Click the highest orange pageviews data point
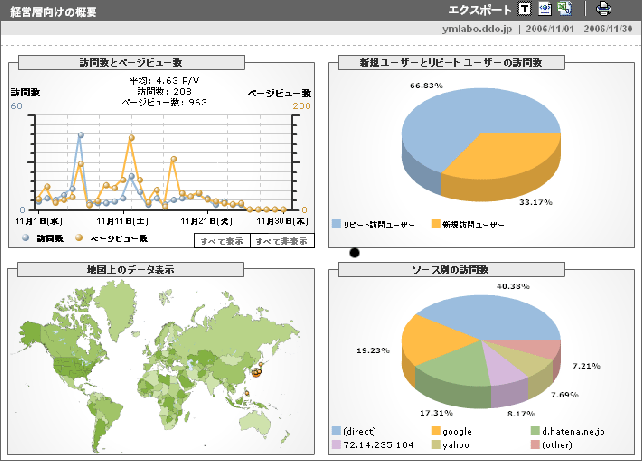Screen dimensions: 642x461 click(x=131, y=138)
